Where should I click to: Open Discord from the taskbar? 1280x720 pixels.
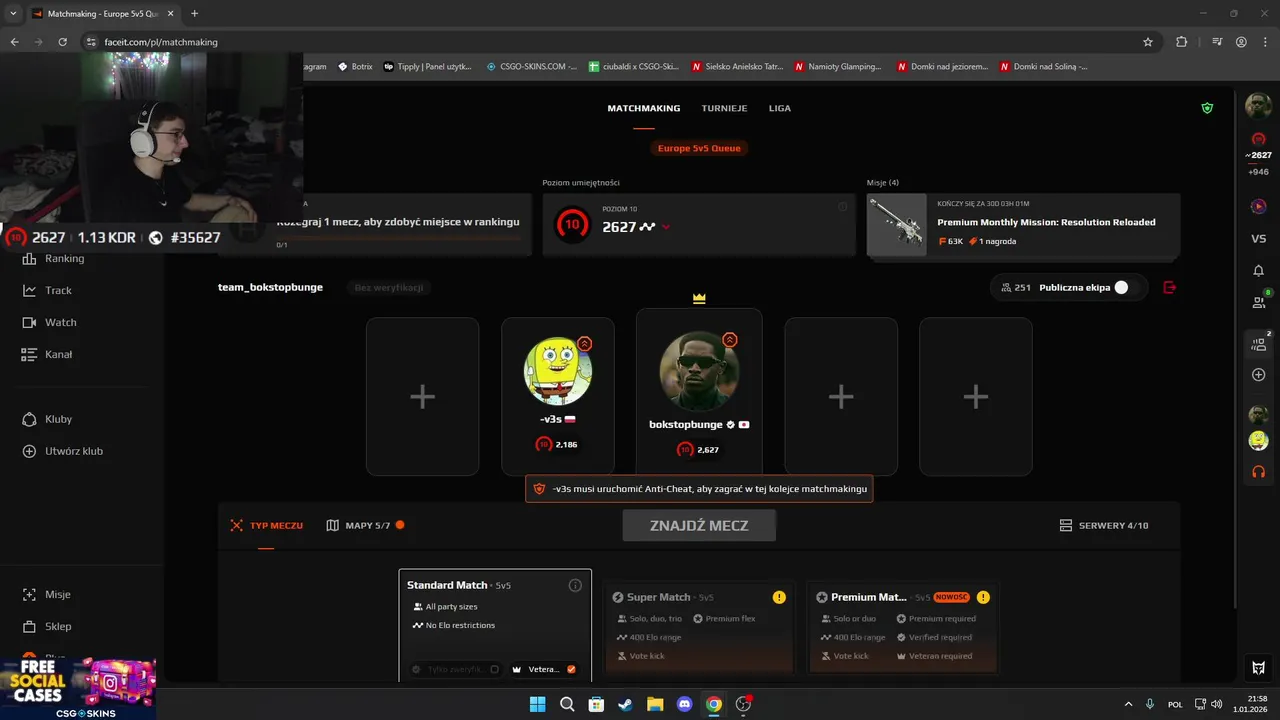click(x=684, y=704)
